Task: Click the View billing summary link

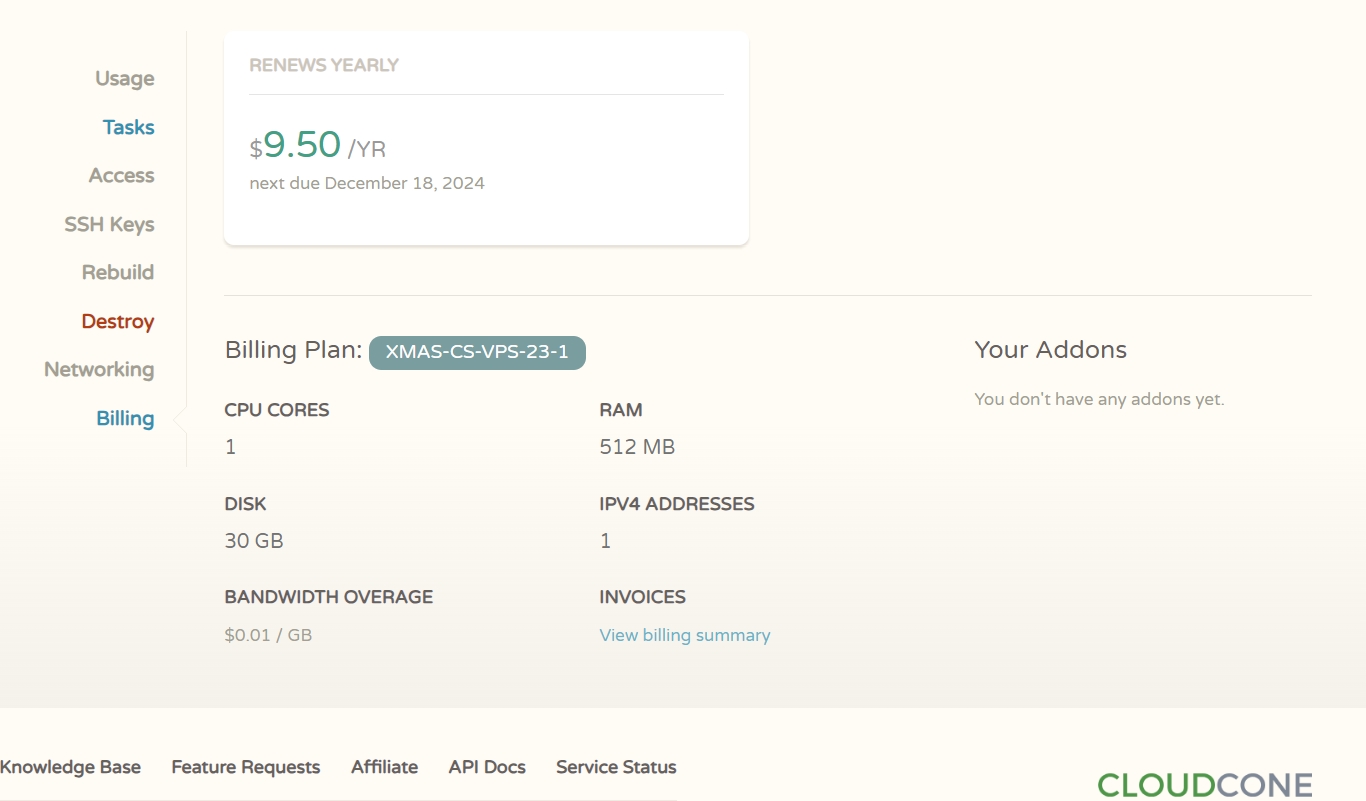Action: click(x=685, y=635)
